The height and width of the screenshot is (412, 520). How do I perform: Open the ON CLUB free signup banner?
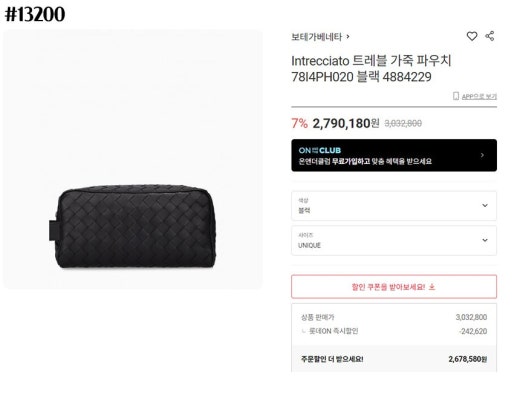pyautogui.click(x=394, y=155)
